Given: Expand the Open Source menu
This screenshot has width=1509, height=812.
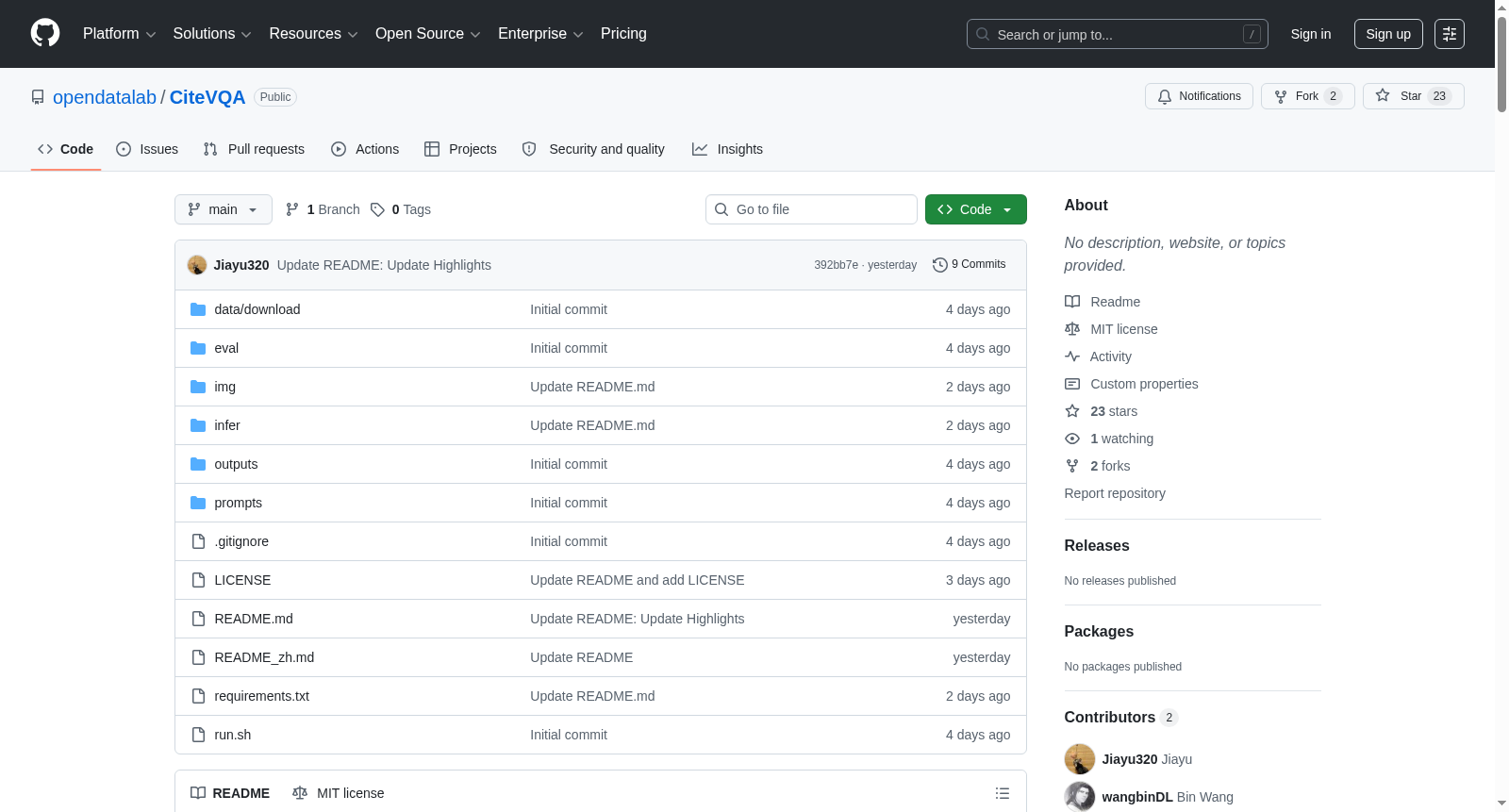Looking at the screenshot, I should tap(428, 34).
